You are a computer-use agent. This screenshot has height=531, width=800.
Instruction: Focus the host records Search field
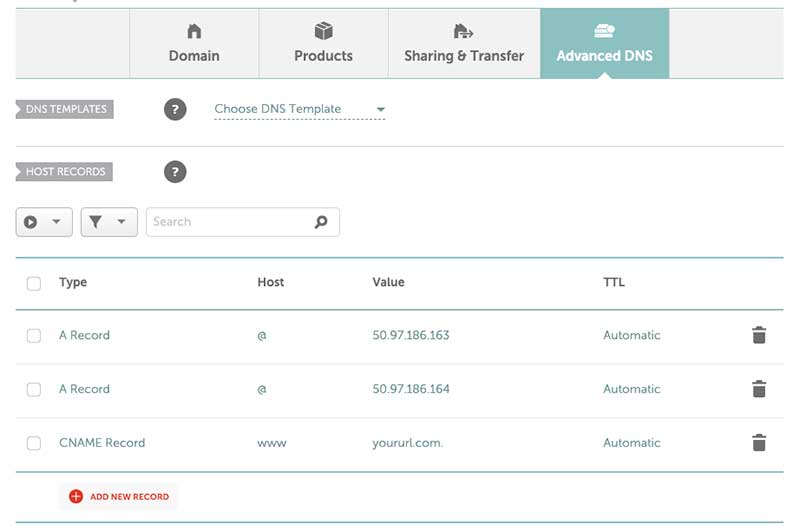[243, 222]
